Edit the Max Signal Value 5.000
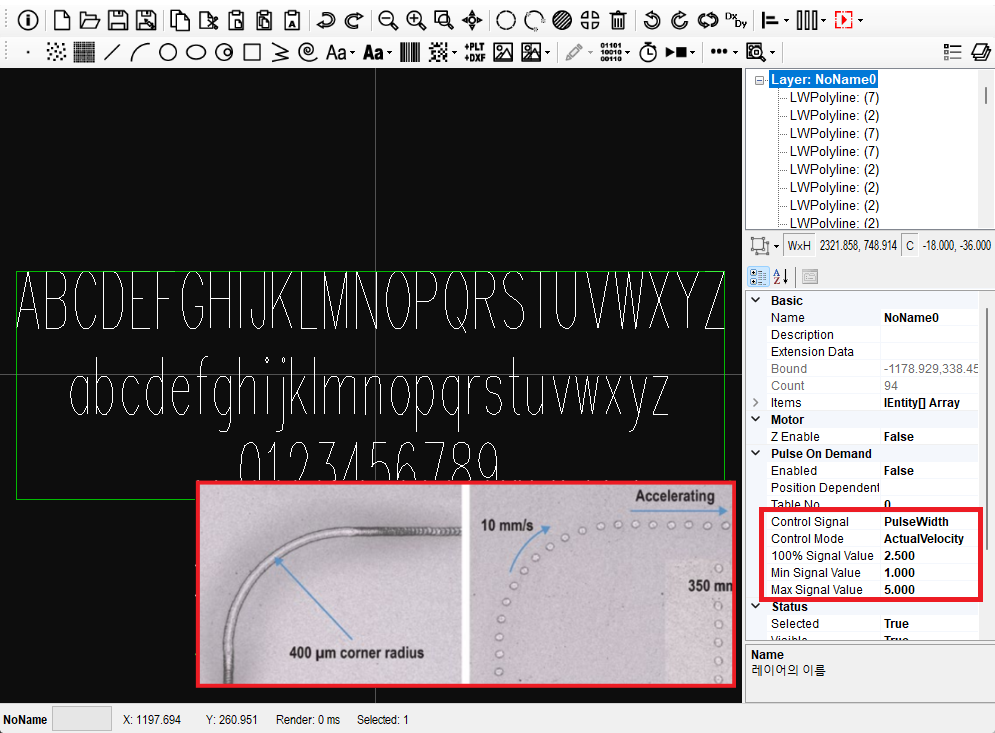The height and width of the screenshot is (733, 995). 930,590
